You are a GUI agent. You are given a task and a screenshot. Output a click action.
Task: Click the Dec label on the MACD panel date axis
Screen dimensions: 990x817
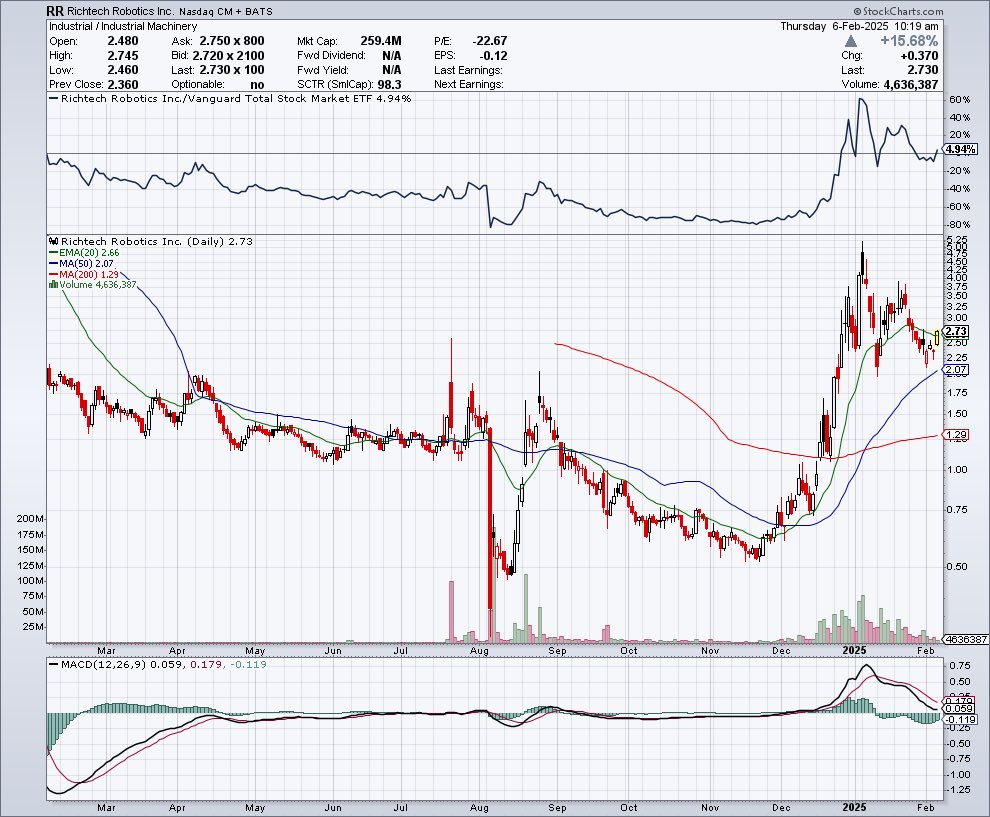click(x=782, y=808)
